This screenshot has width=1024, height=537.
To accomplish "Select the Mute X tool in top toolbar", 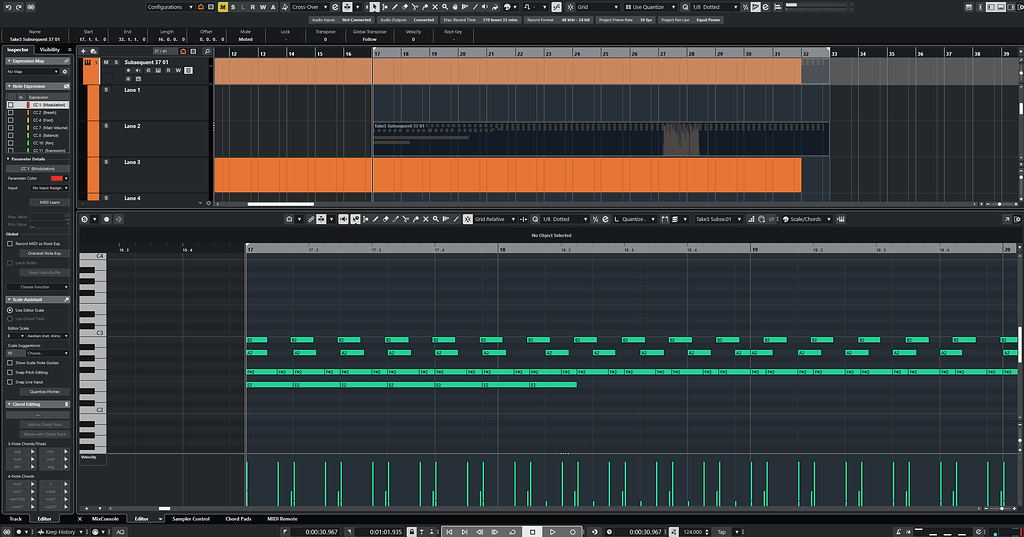I will [x=435, y=7].
